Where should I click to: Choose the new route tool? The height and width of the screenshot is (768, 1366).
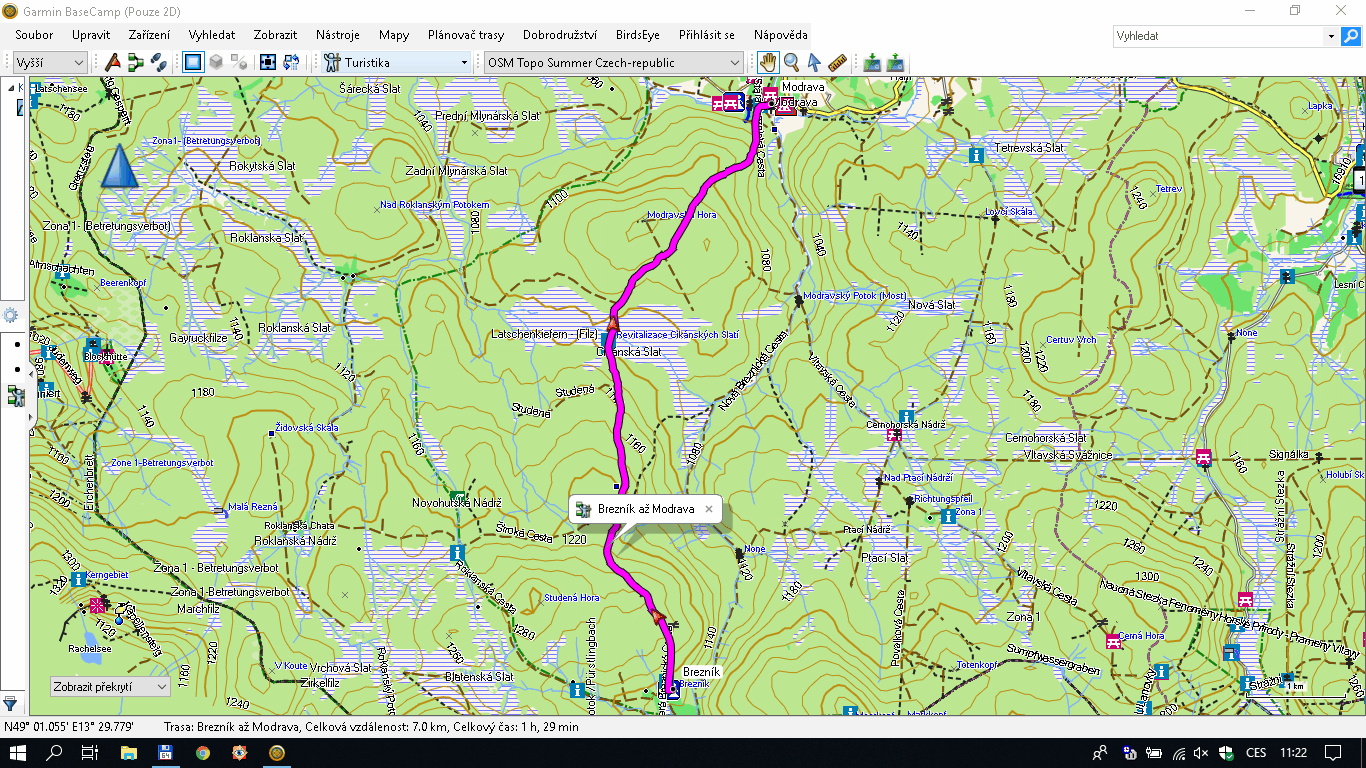[136, 62]
